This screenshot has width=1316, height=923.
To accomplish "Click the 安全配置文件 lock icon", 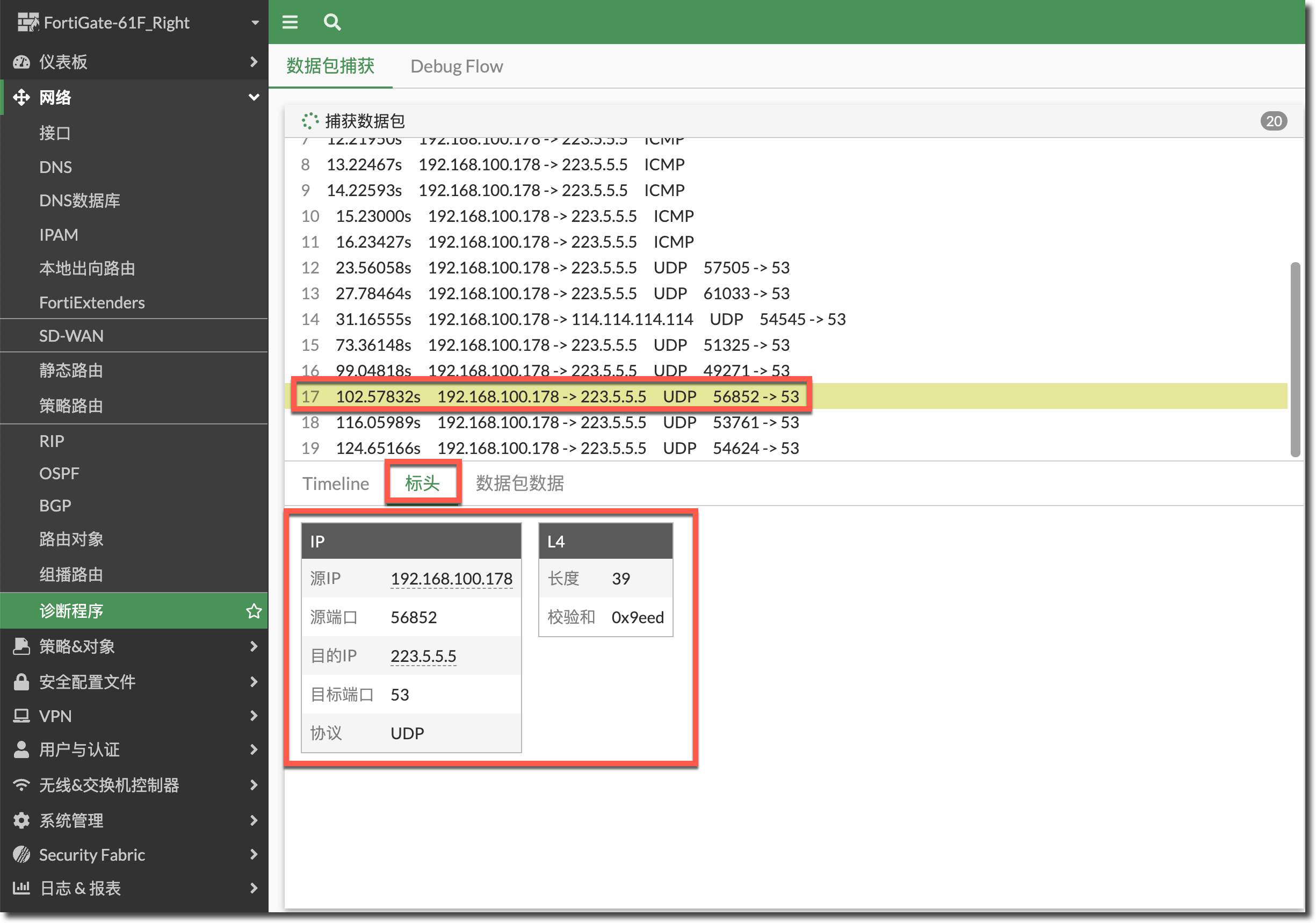I will (21, 682).
